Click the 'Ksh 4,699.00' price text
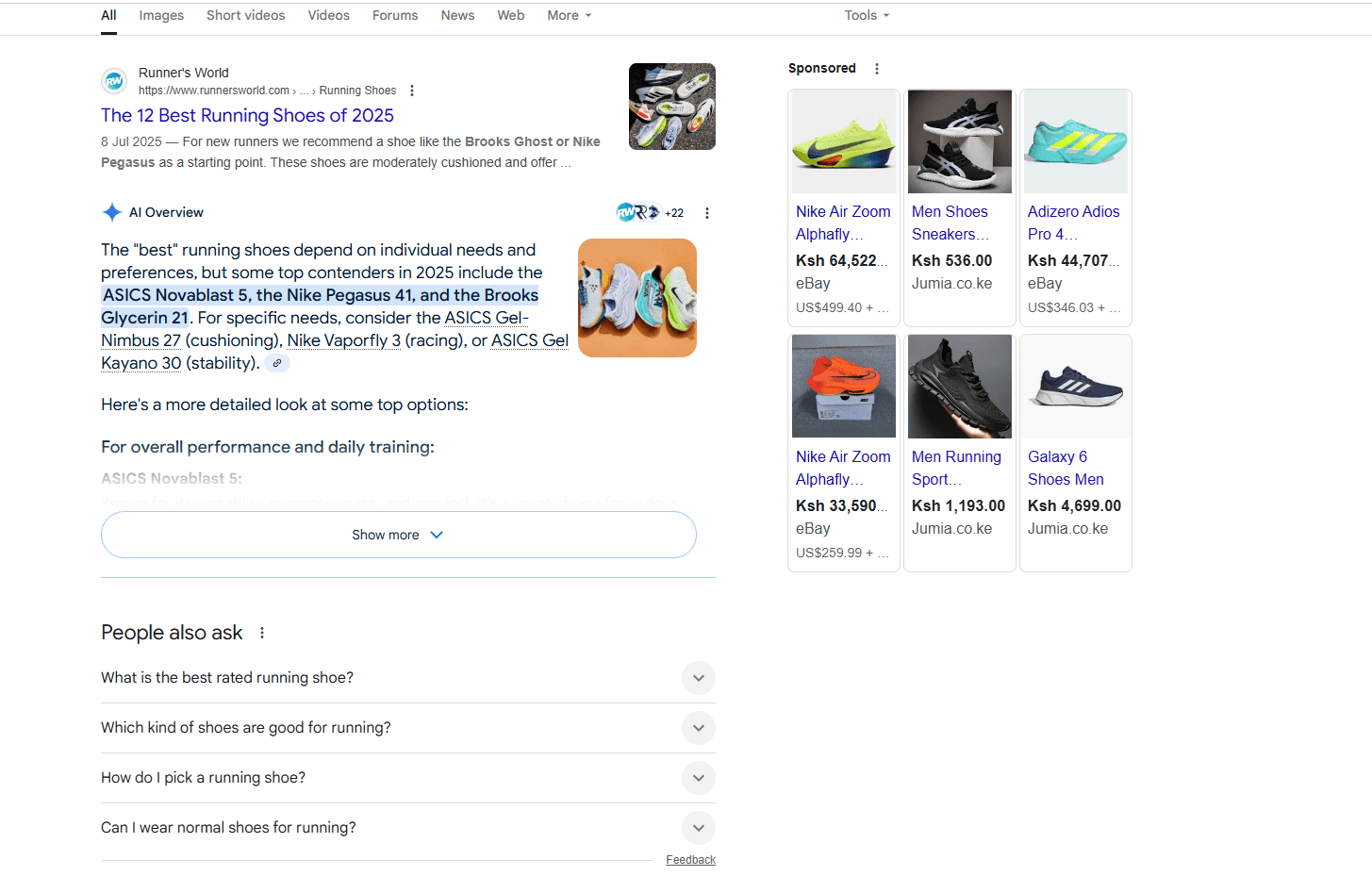Screen dimensions: 1372x876 click(x=1074, y=505)
